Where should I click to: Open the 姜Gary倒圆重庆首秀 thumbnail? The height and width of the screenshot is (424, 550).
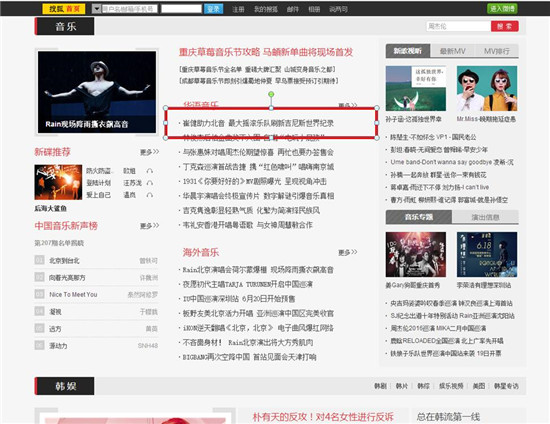pos(416,255)
